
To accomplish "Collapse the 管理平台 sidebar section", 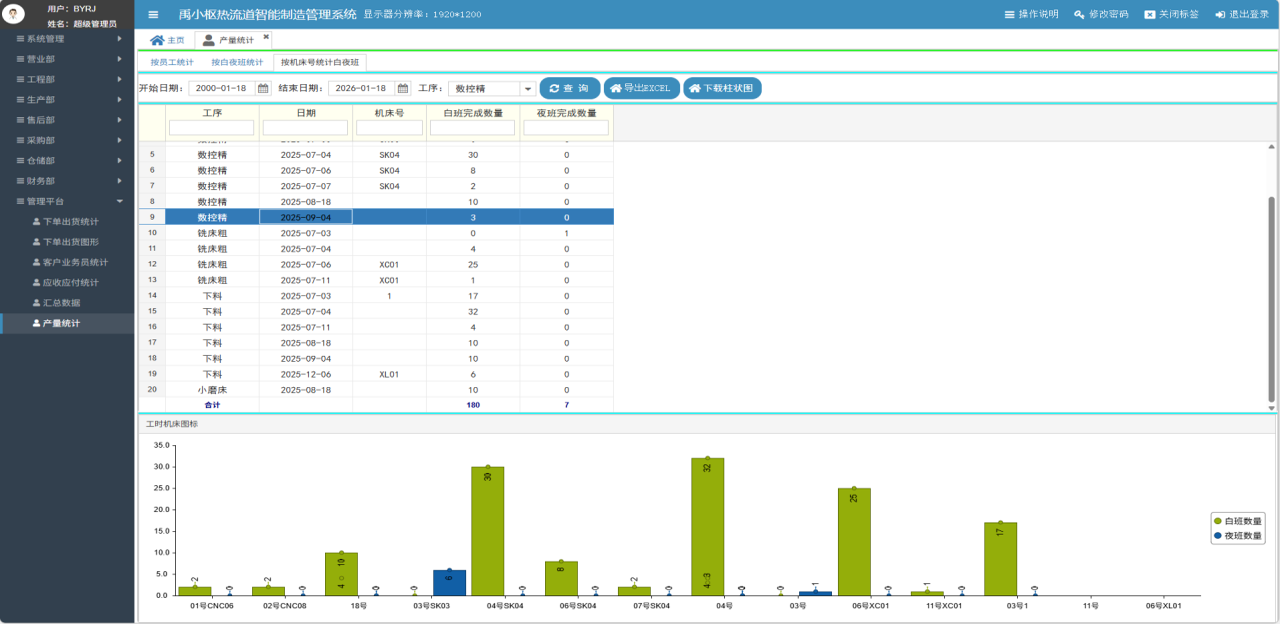I will 67,201.
